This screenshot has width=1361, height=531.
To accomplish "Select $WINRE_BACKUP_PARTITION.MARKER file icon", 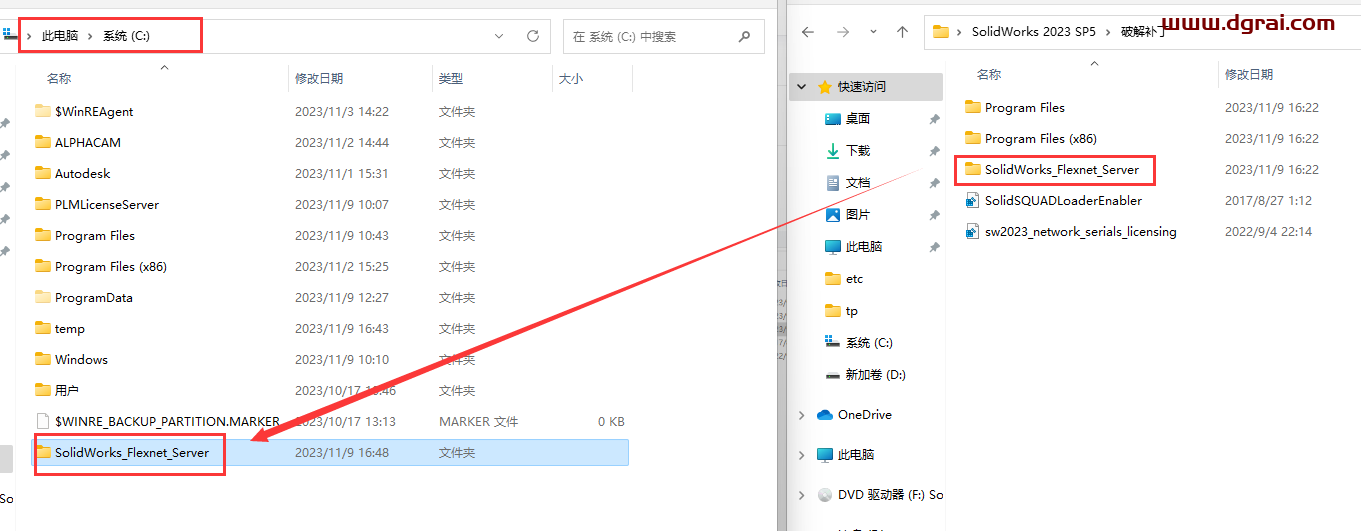I will (x=43, y=421).
